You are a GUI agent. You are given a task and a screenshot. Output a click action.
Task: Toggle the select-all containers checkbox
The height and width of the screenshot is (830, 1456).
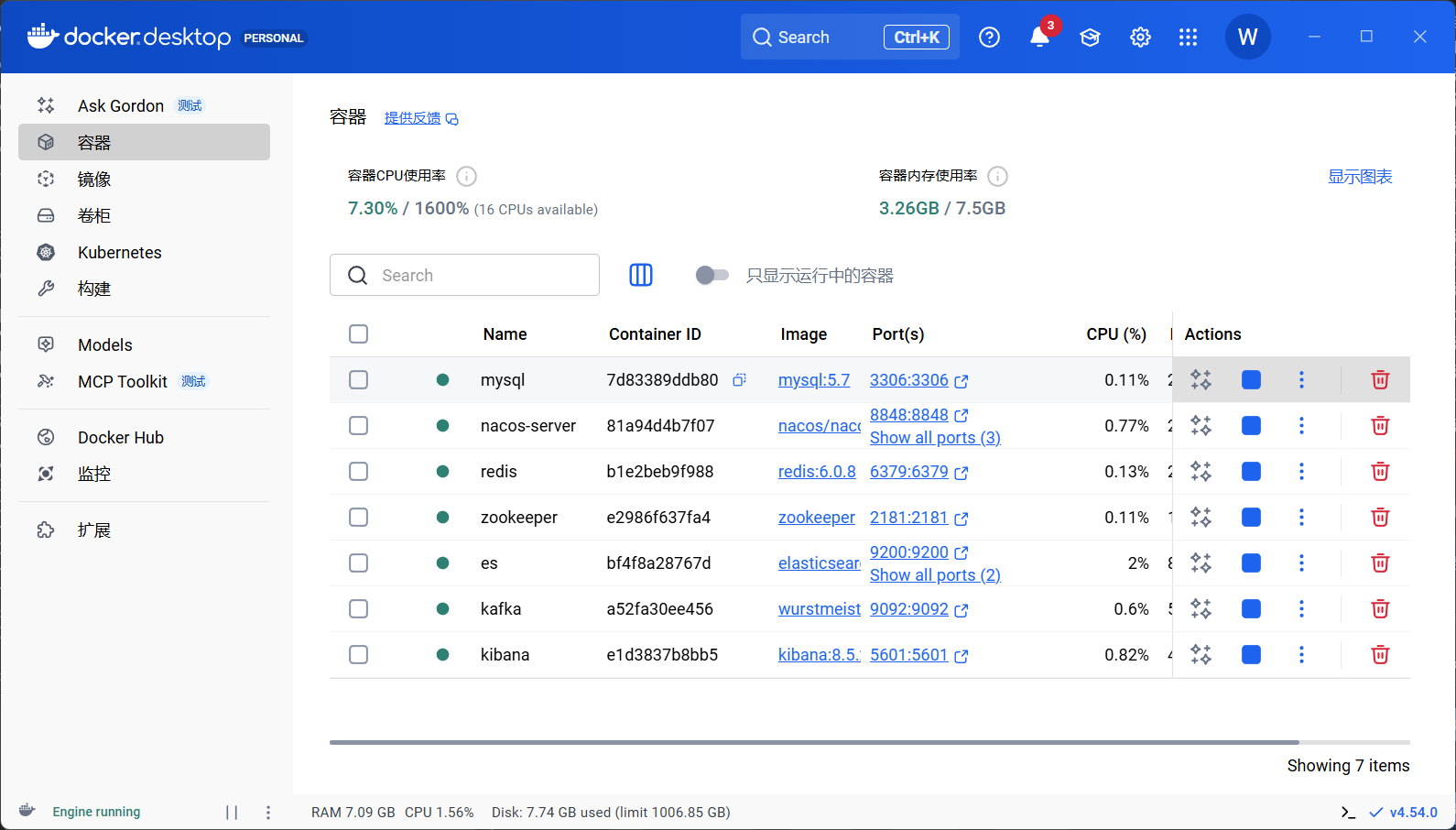pos(359,334)
